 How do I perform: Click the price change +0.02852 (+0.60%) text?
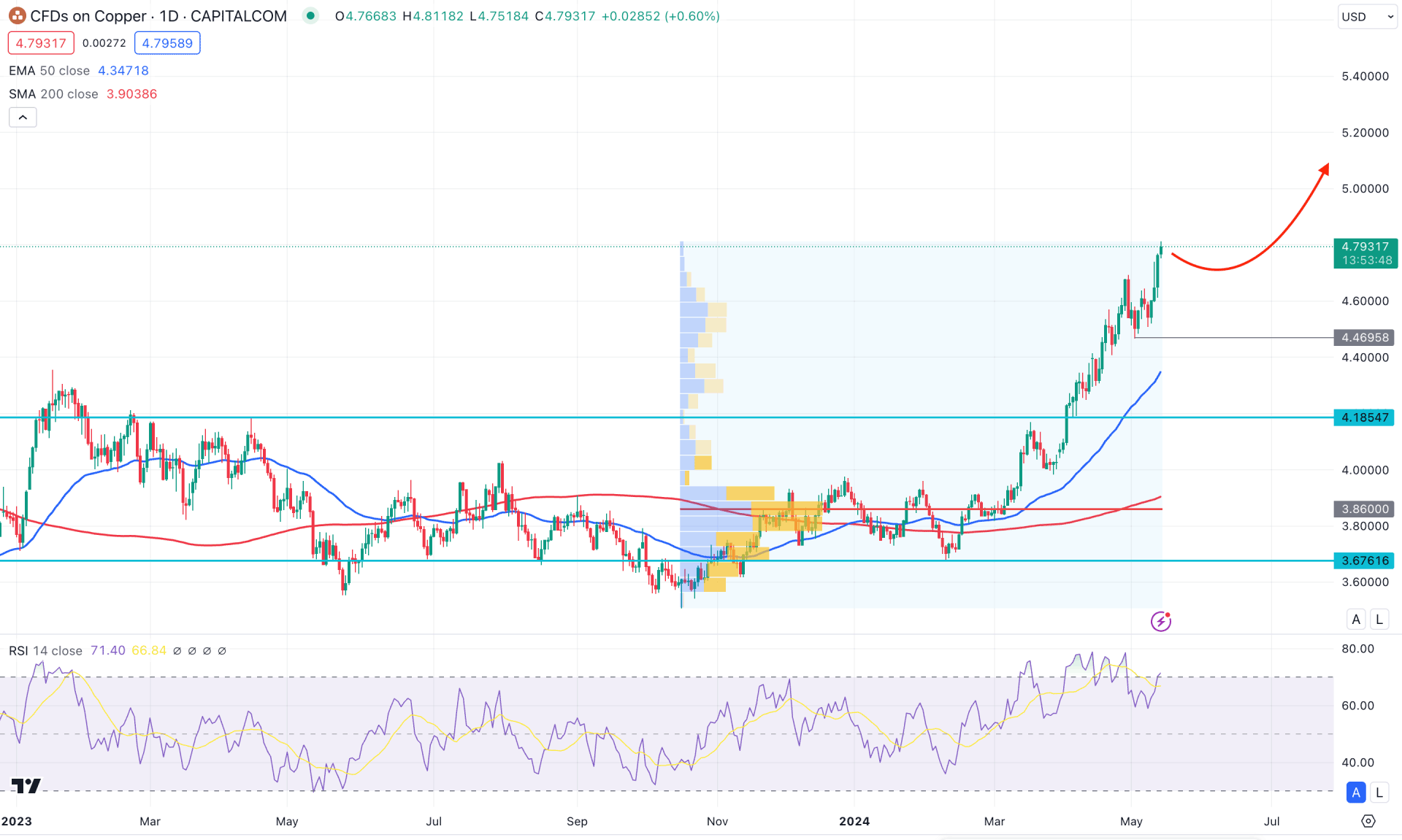661,16
